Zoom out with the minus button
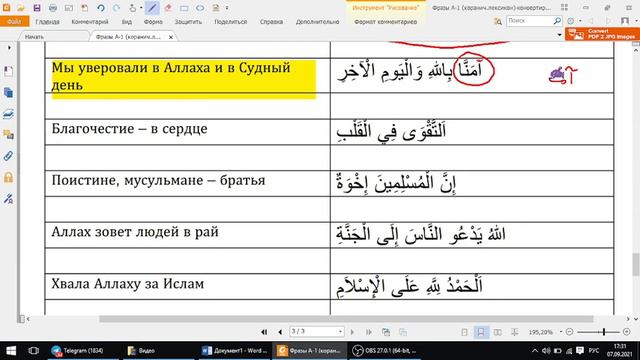640x360 pixels. point(570,332)
